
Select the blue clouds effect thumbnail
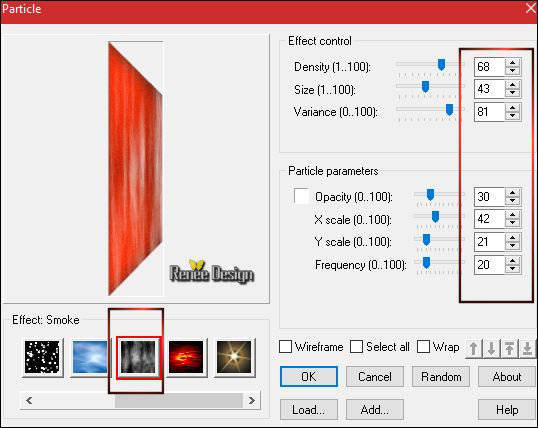pyautogui.click(x=90, y=357)
